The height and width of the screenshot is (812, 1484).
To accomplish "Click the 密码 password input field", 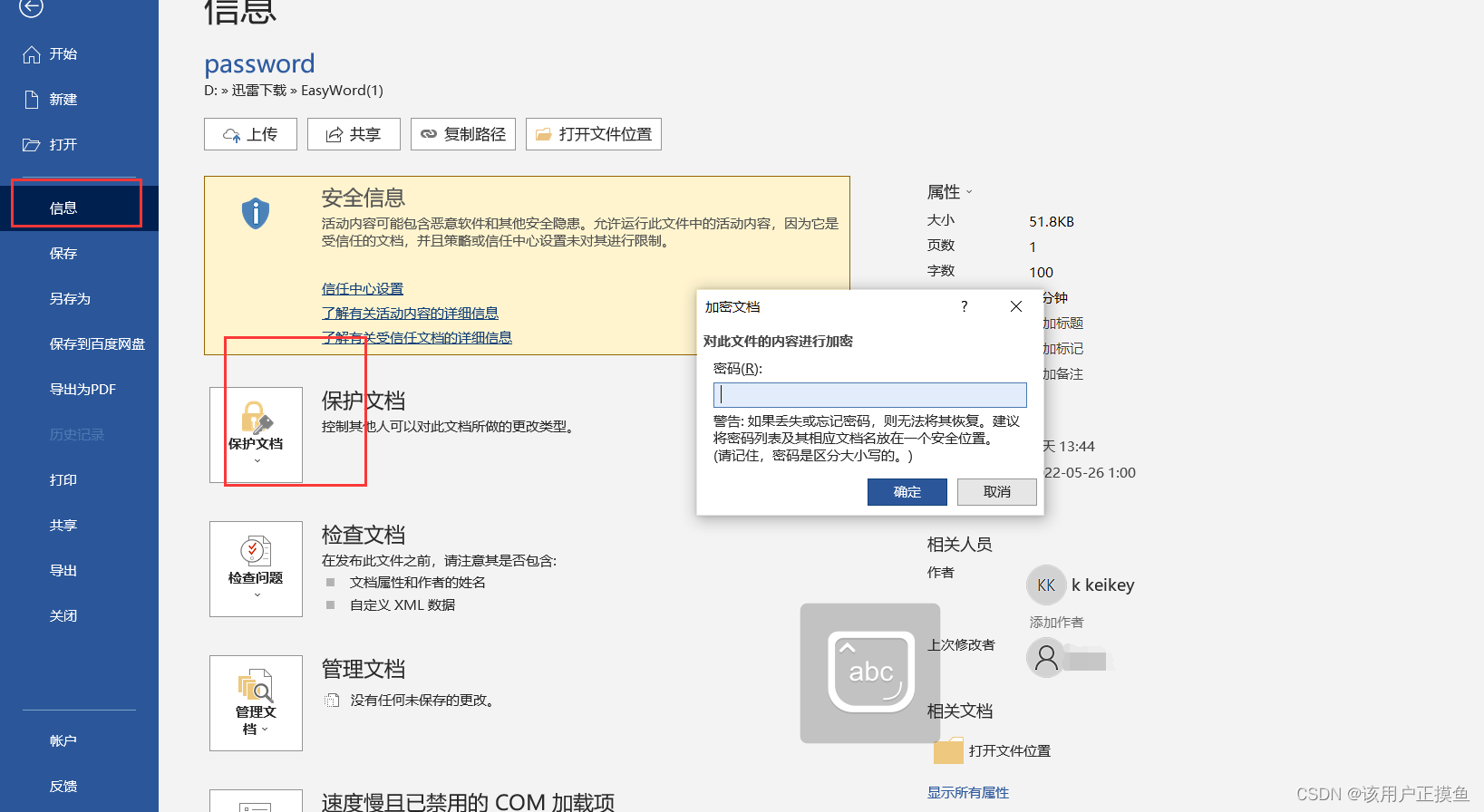I will click(x=870, y=395).
